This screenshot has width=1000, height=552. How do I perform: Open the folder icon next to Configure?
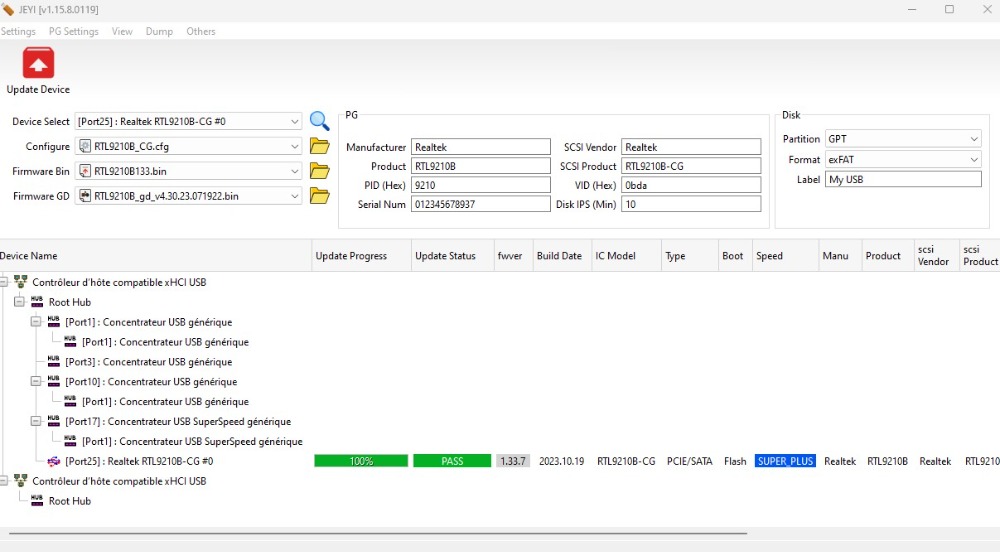(319, 146)
